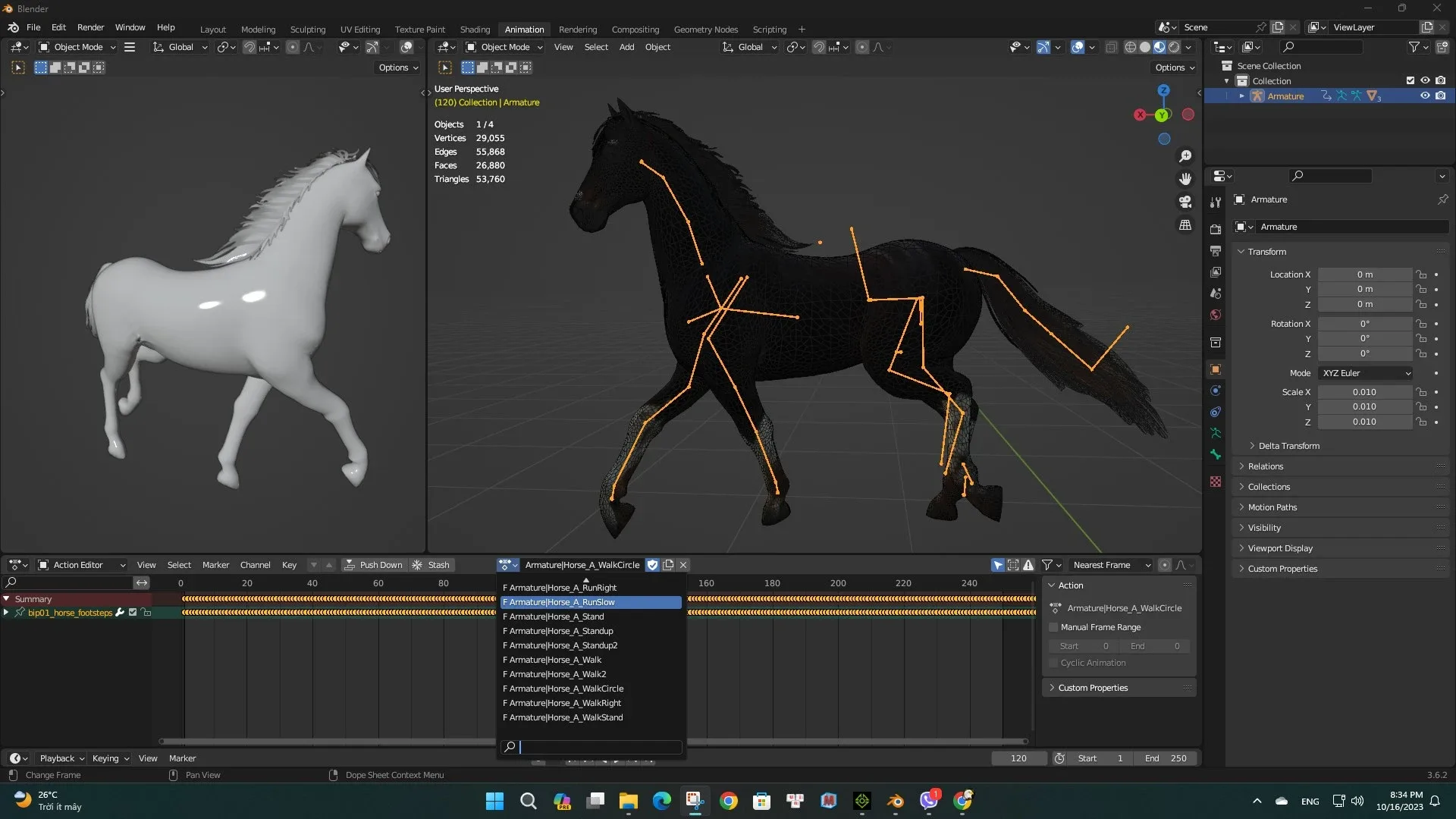The height and width of the screenshot is (819, 1456).
Task: Switch to the Geometry Nodes workspace tab
Action: click(705, 30)
